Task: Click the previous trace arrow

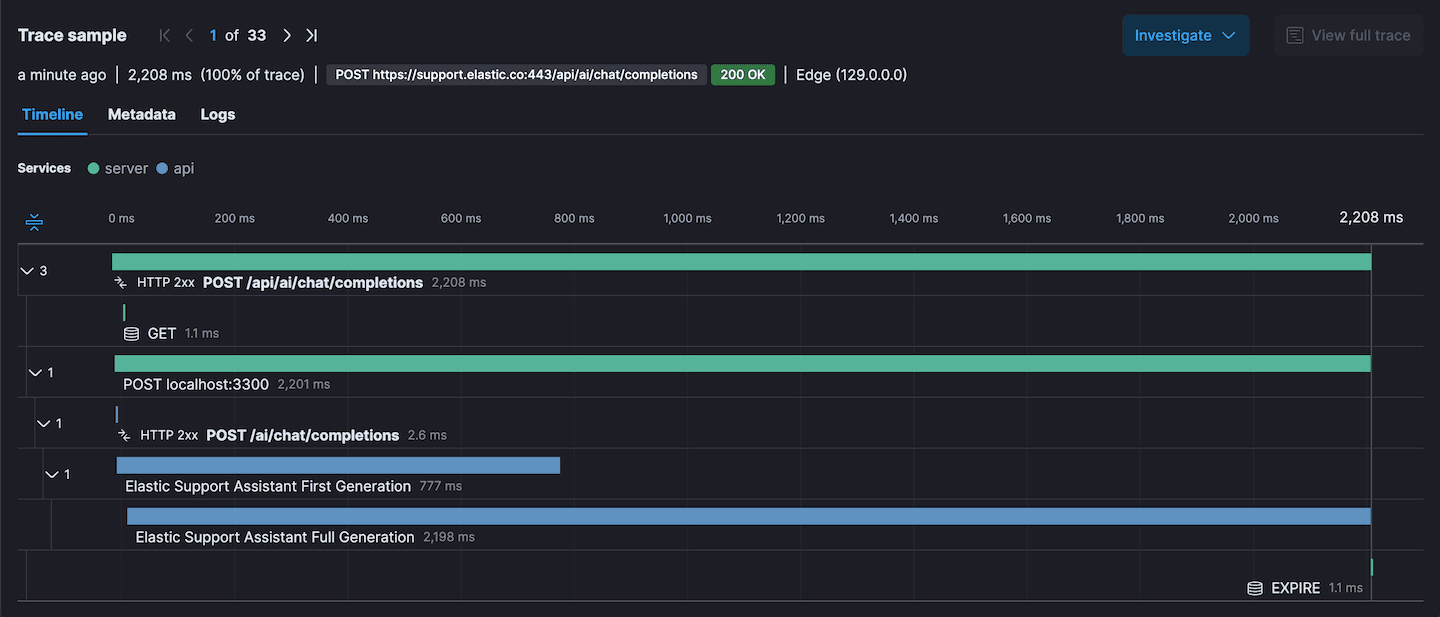Action: click(x=189, y=34)
